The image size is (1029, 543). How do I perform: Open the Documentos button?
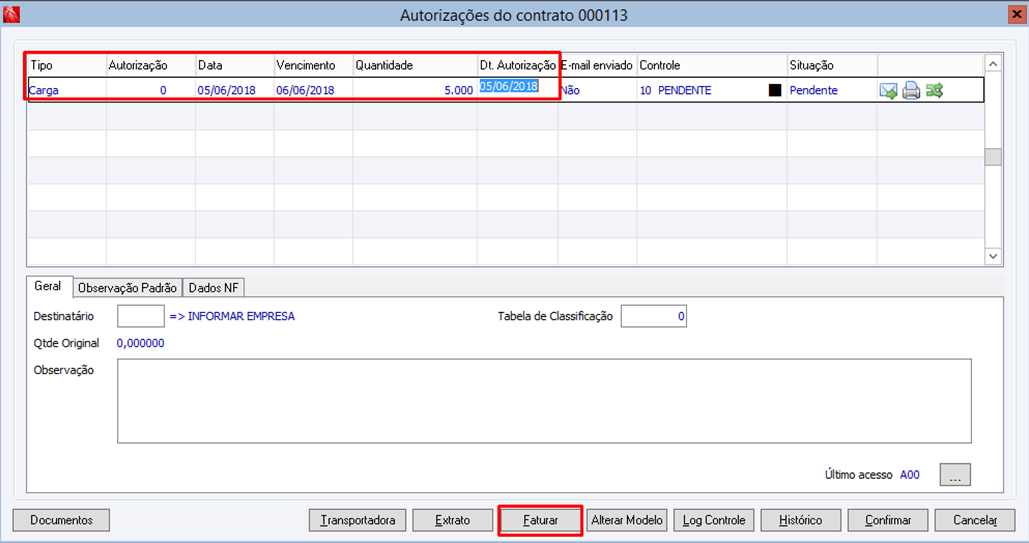tap(61, 520)
